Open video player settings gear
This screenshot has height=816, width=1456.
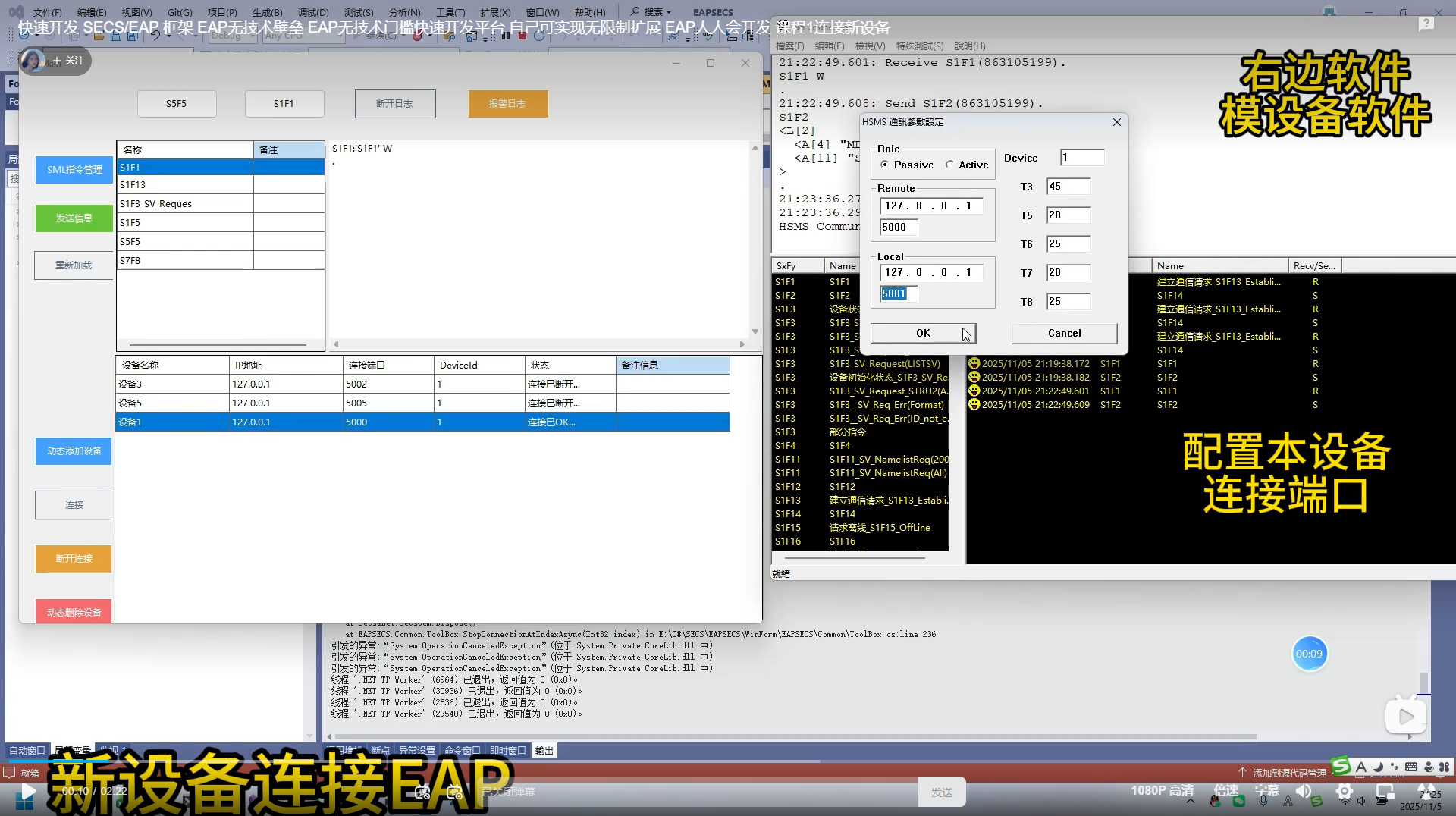coord(1345,791)
